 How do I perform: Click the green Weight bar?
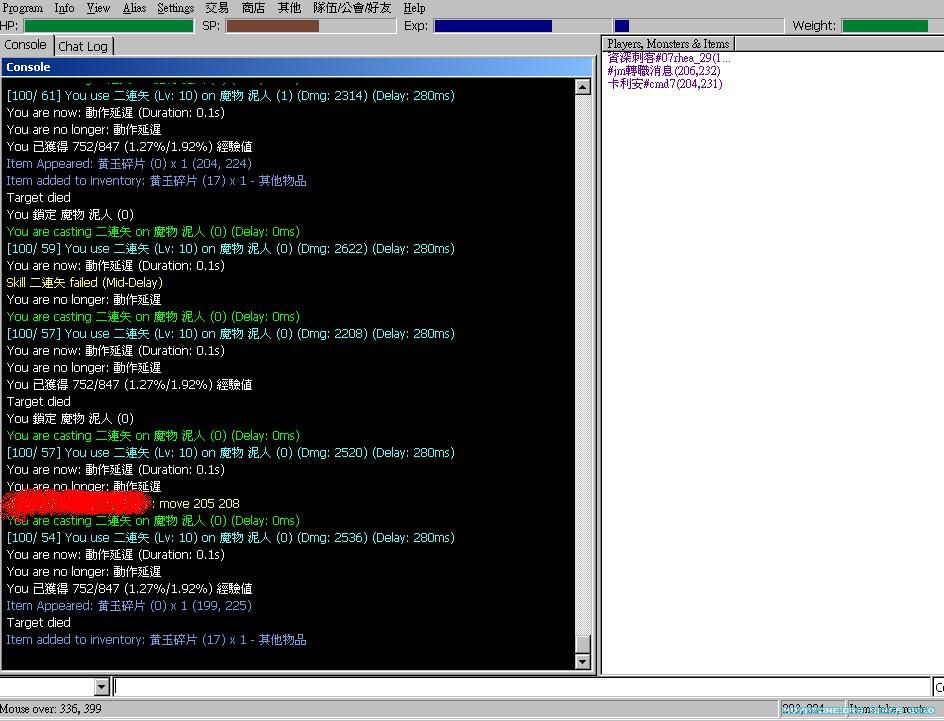point(885,26)
